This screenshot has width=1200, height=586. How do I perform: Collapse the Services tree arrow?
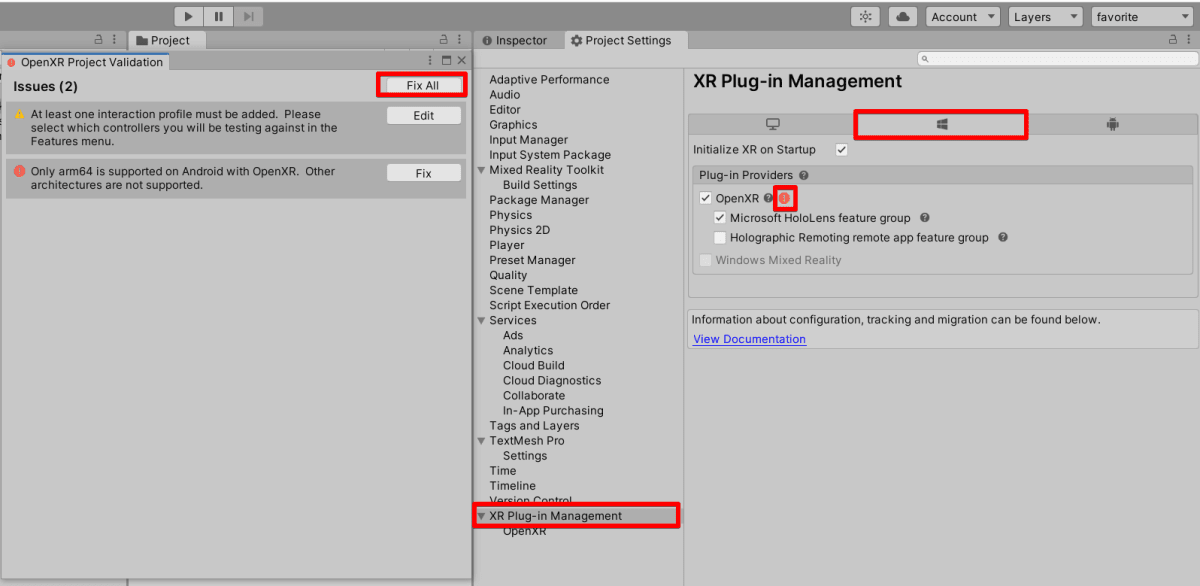point(482,320)
